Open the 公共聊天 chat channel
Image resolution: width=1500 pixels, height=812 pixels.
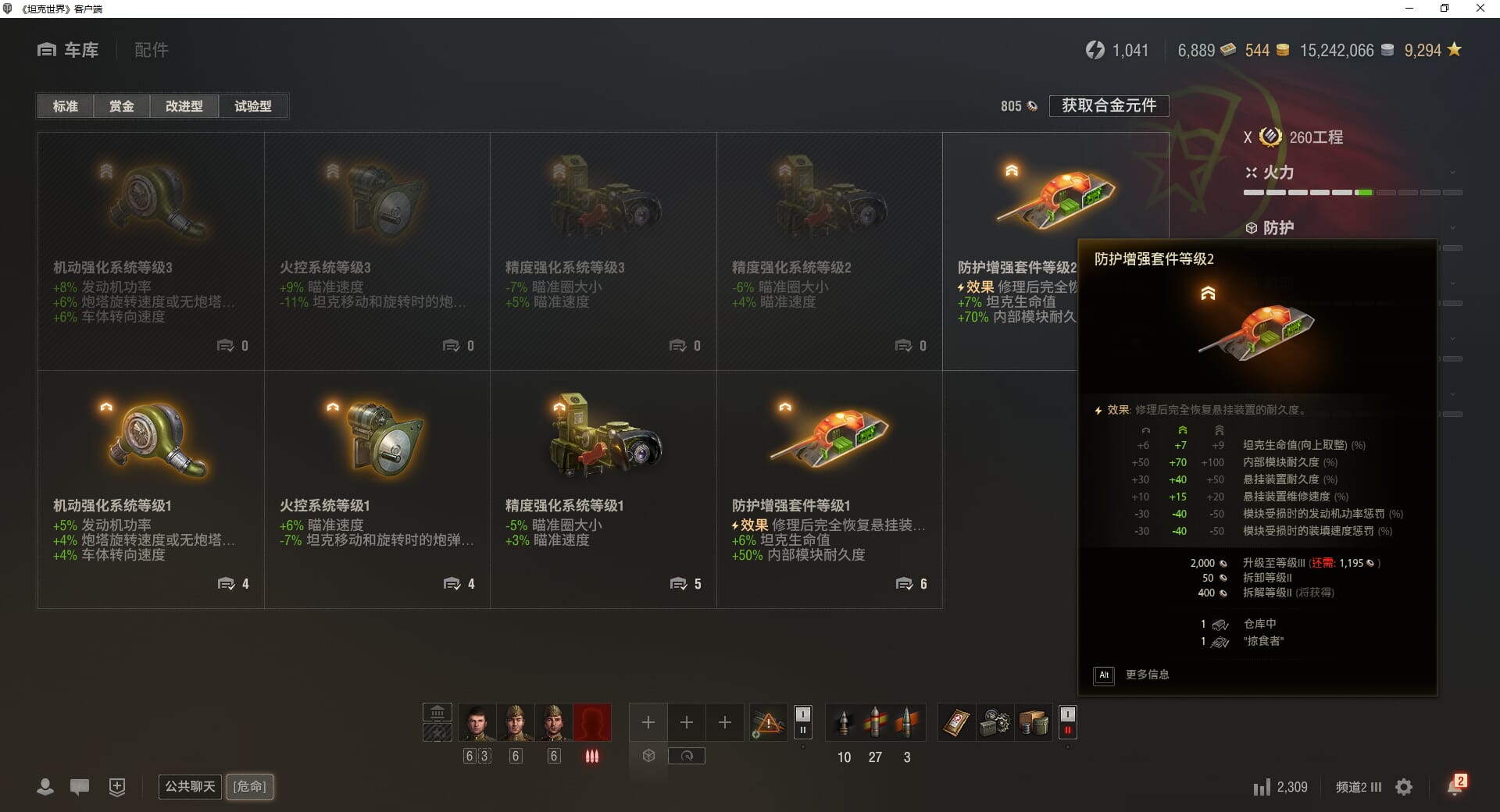pos(190,786)
